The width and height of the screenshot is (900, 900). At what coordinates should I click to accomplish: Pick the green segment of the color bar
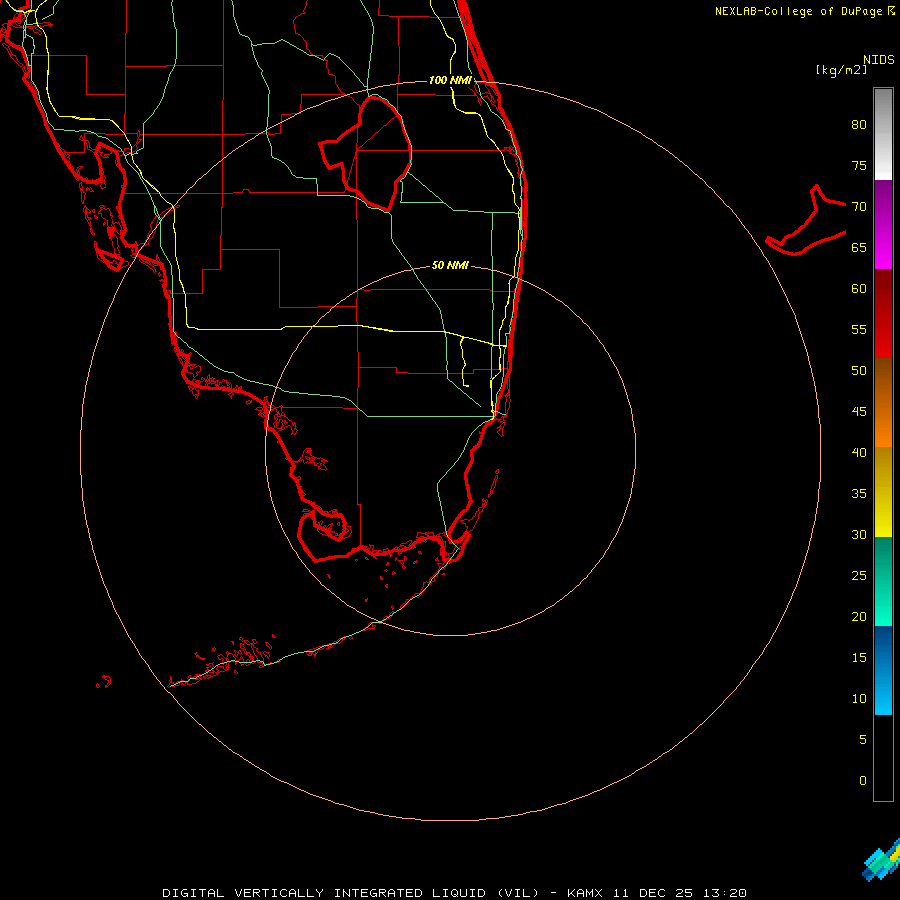click(x=883, y=581)
